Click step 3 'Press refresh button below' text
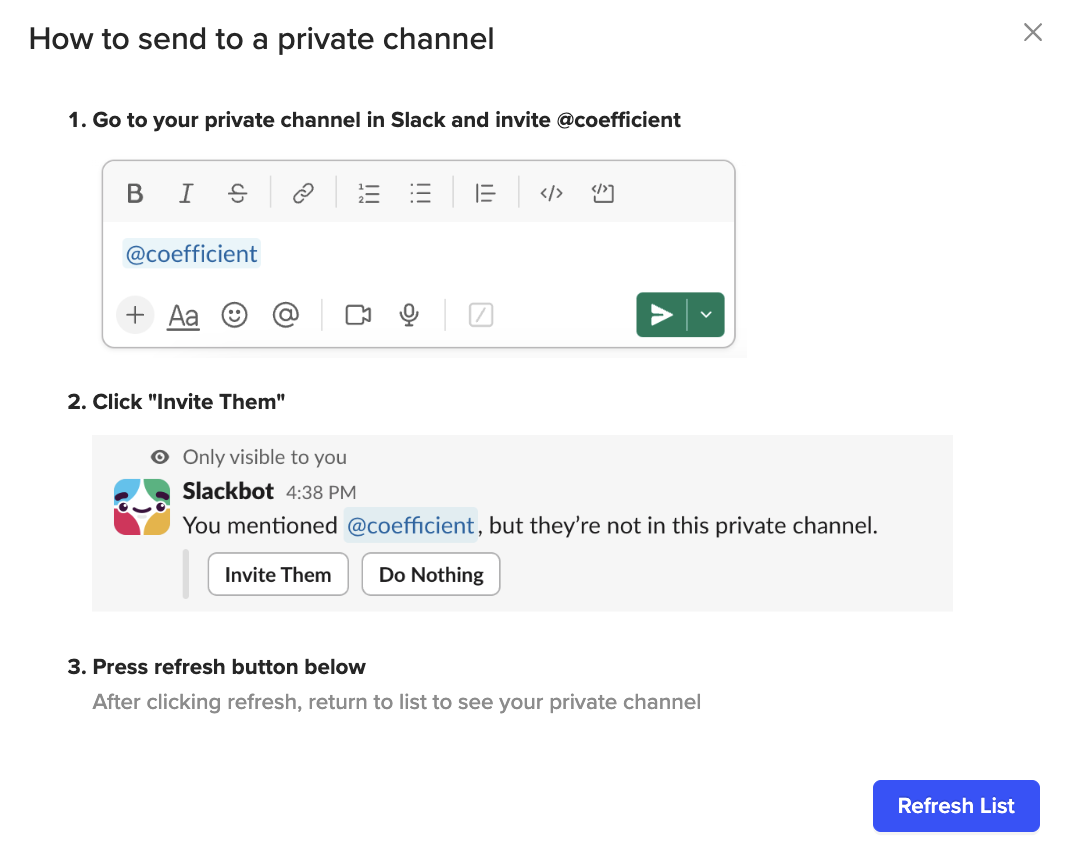Screen dimensions: 1066x862 click(x=216, y=667)
